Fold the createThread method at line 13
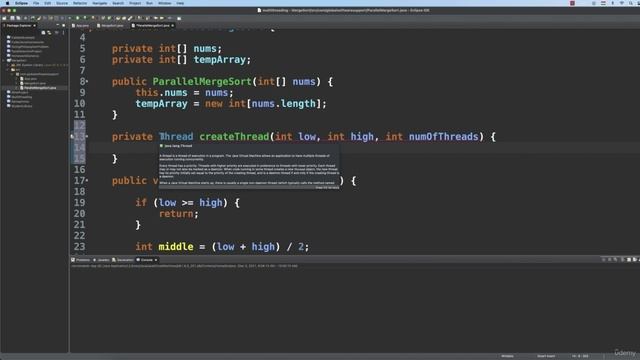The height and width of the screenshot is (360, 640). coord(87,137)
